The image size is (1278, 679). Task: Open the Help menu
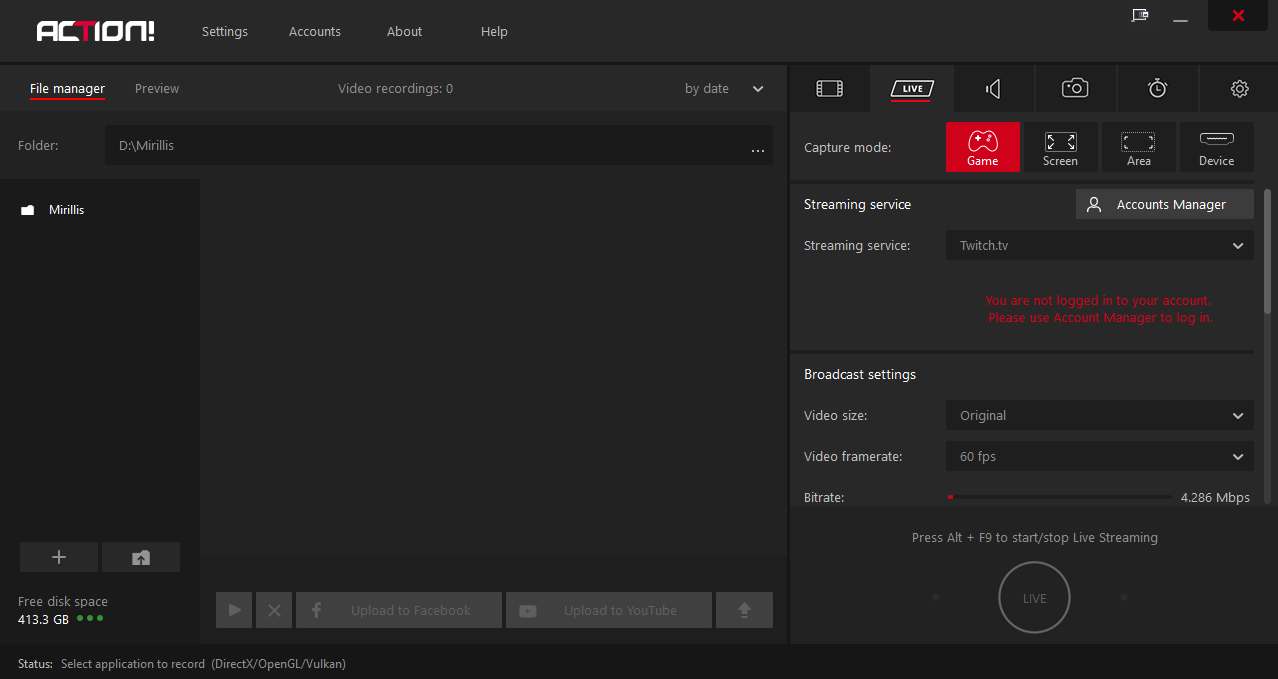(494, 31)
